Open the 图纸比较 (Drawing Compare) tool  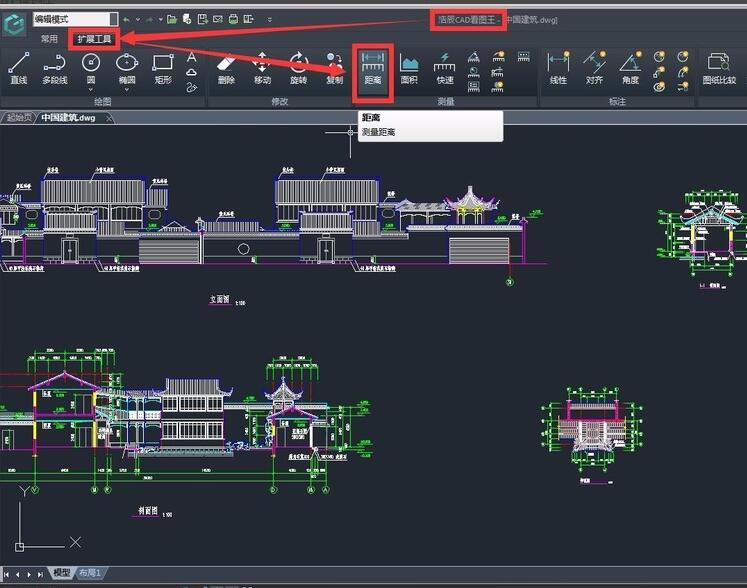pyautogui.click(x=718, y=67)
